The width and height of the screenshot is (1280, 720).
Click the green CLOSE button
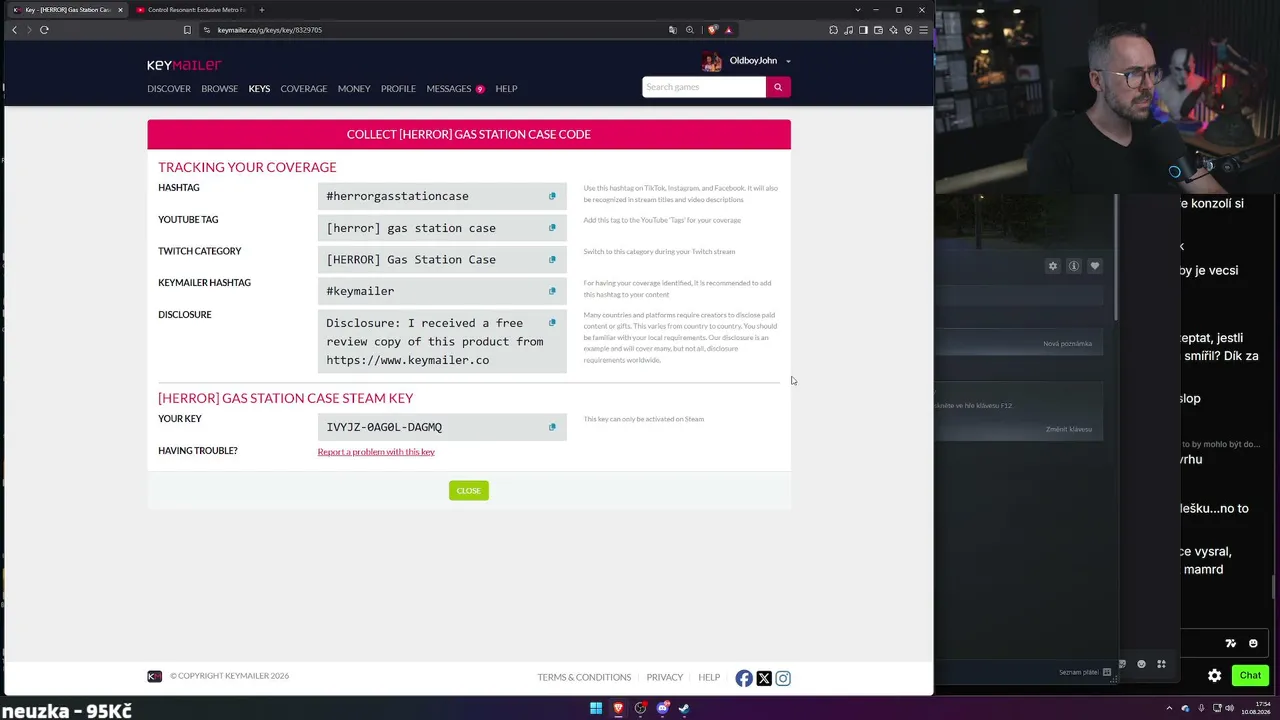click(469, 491)
